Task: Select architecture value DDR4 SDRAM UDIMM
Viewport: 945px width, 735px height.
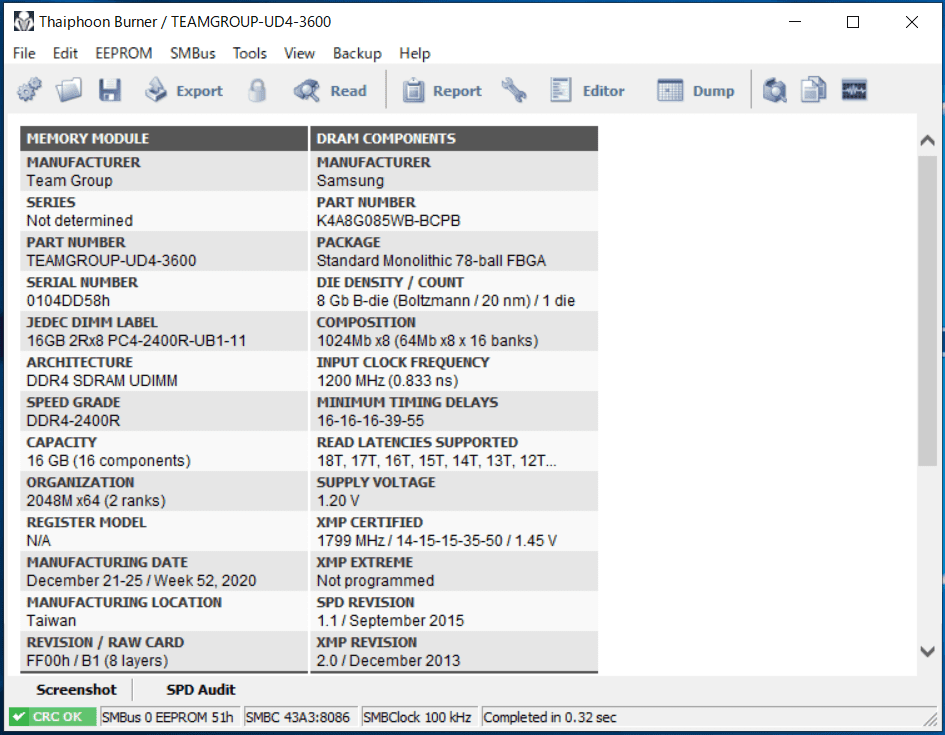Action: pos(102,381)
